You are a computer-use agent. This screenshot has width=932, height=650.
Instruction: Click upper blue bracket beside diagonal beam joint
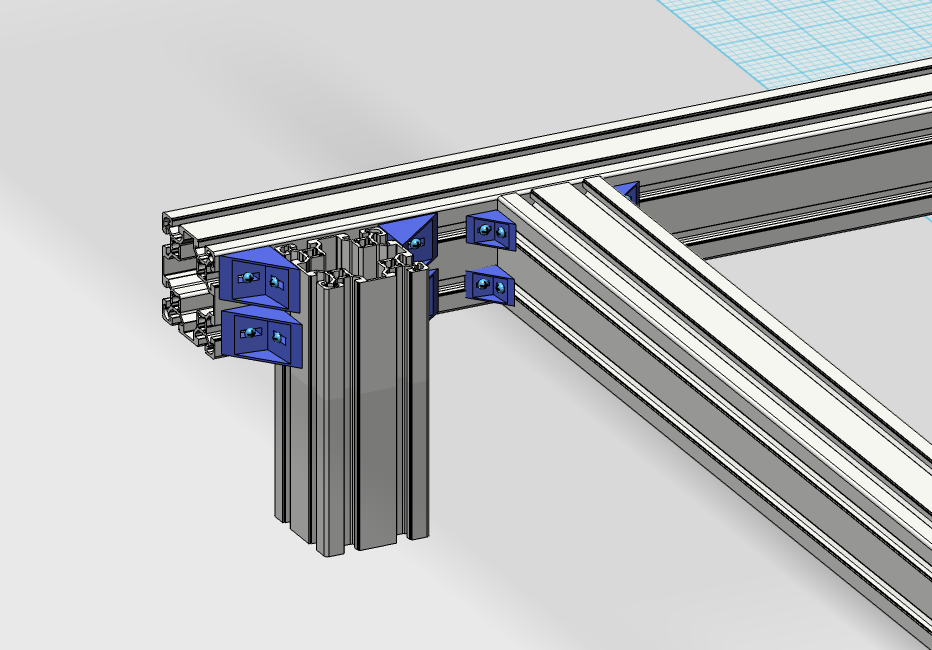492,231
